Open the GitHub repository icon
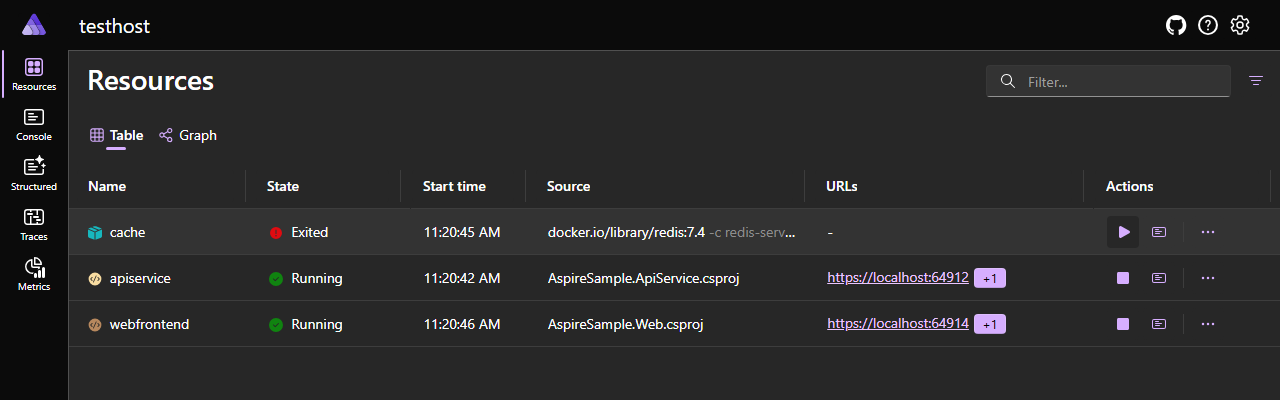 click(1176, 25)
